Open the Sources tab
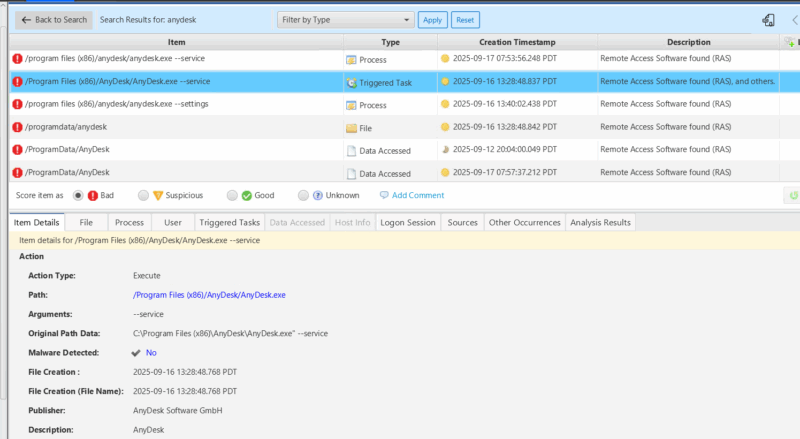Image resolution: width=800 pixels, height=439 pixels. click(x=463, y=223)
